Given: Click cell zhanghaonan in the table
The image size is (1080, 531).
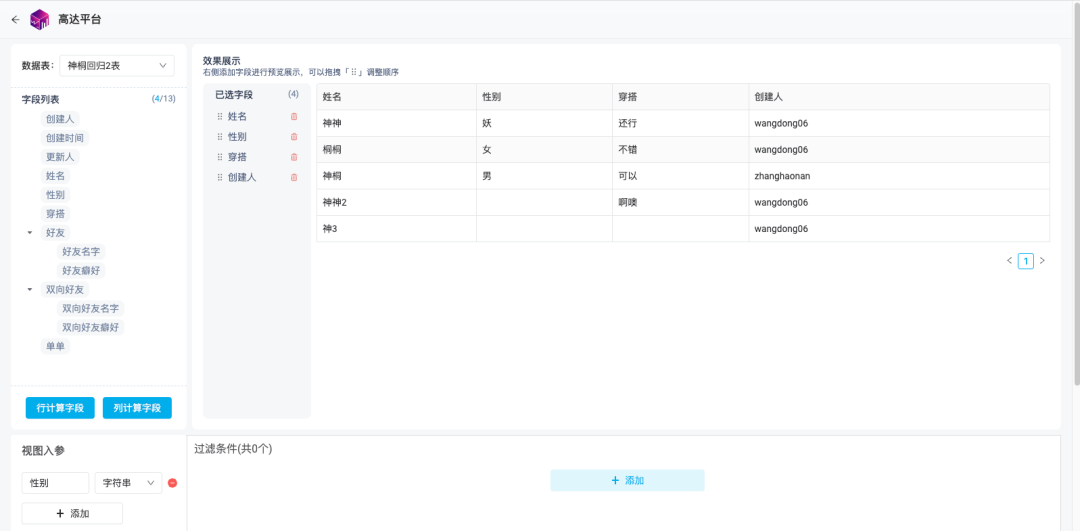Looking at the screenshot, I should 899,176.
